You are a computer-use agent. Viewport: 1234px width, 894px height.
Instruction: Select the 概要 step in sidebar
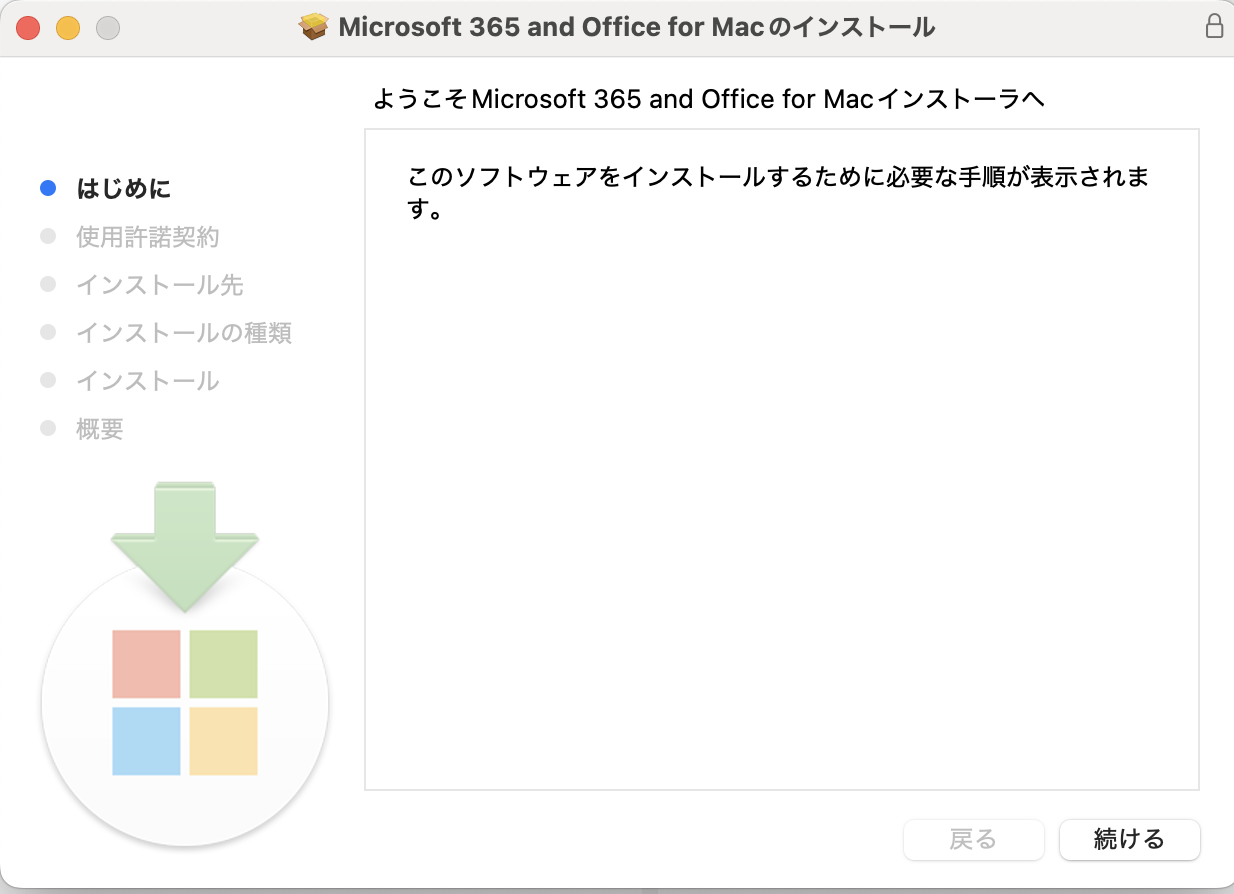click(x=100, y=429)
